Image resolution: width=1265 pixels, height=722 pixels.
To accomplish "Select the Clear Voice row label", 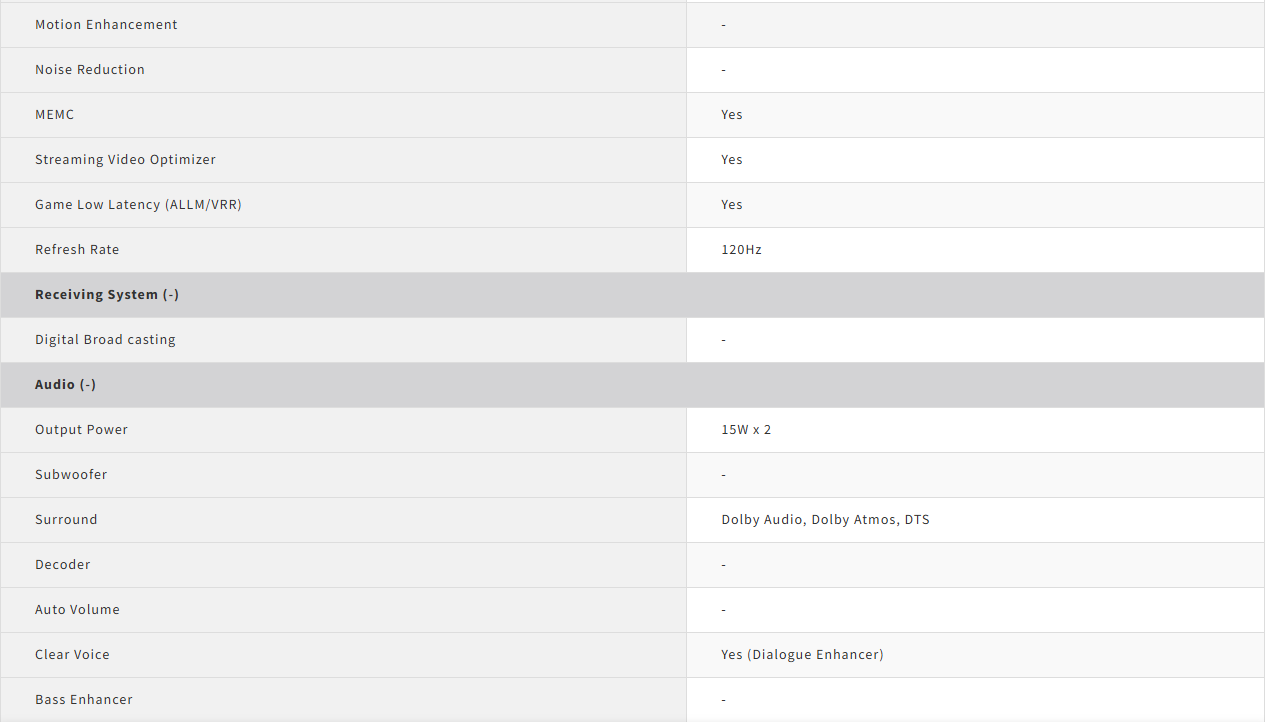I will click(72, 655).
